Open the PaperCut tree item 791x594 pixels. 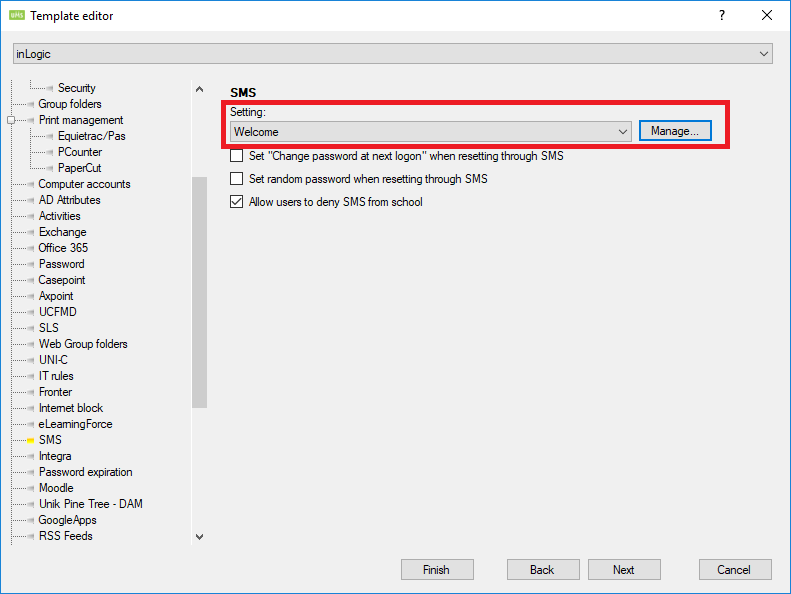pyautogui.click(x=79, y=168)
